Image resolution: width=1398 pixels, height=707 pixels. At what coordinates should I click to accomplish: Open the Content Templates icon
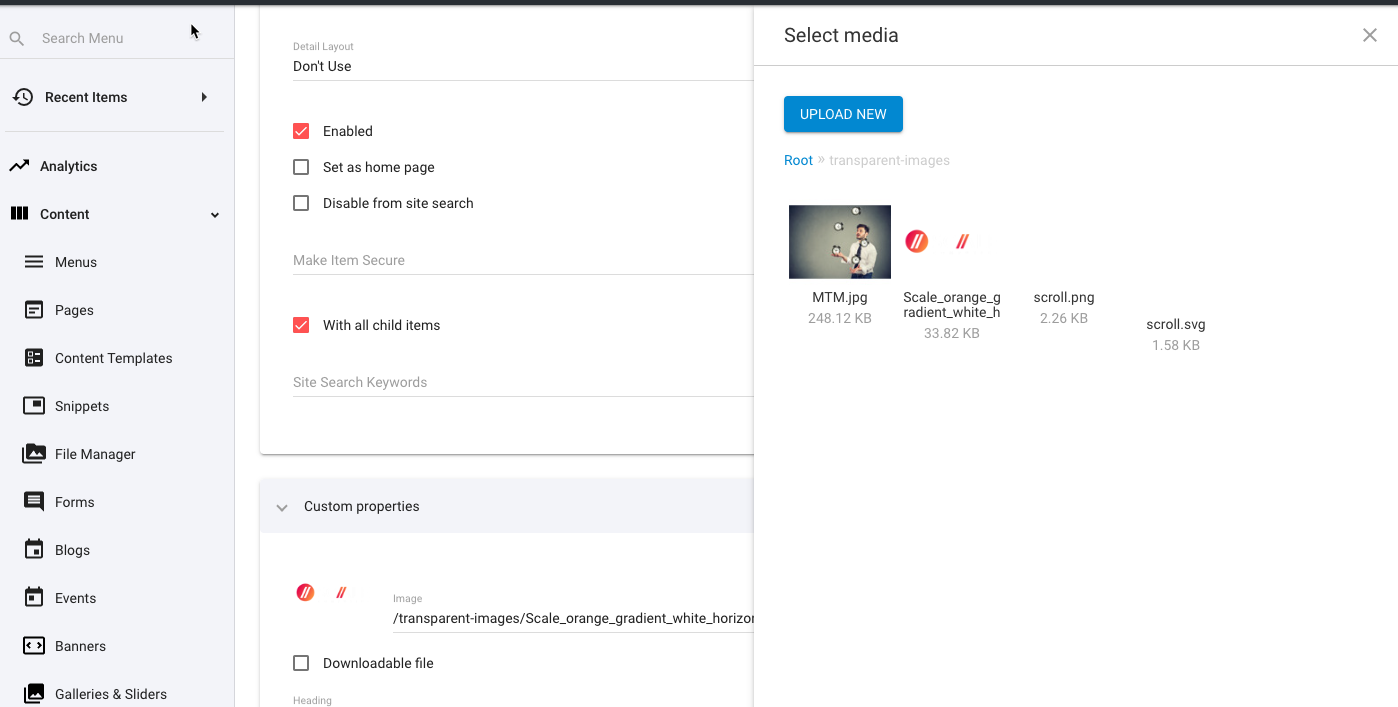33,357
